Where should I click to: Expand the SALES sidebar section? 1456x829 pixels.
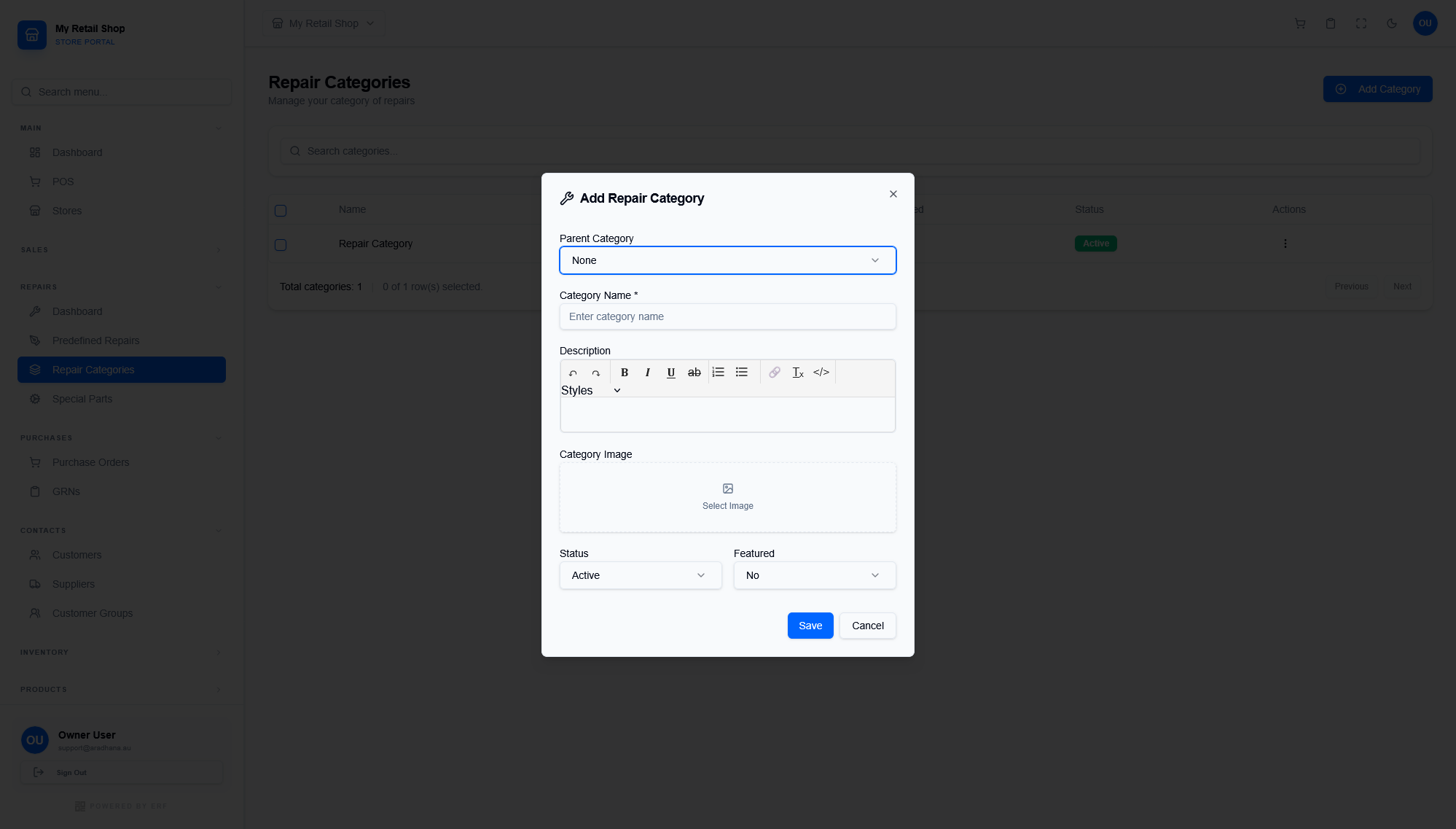[219, 250]
